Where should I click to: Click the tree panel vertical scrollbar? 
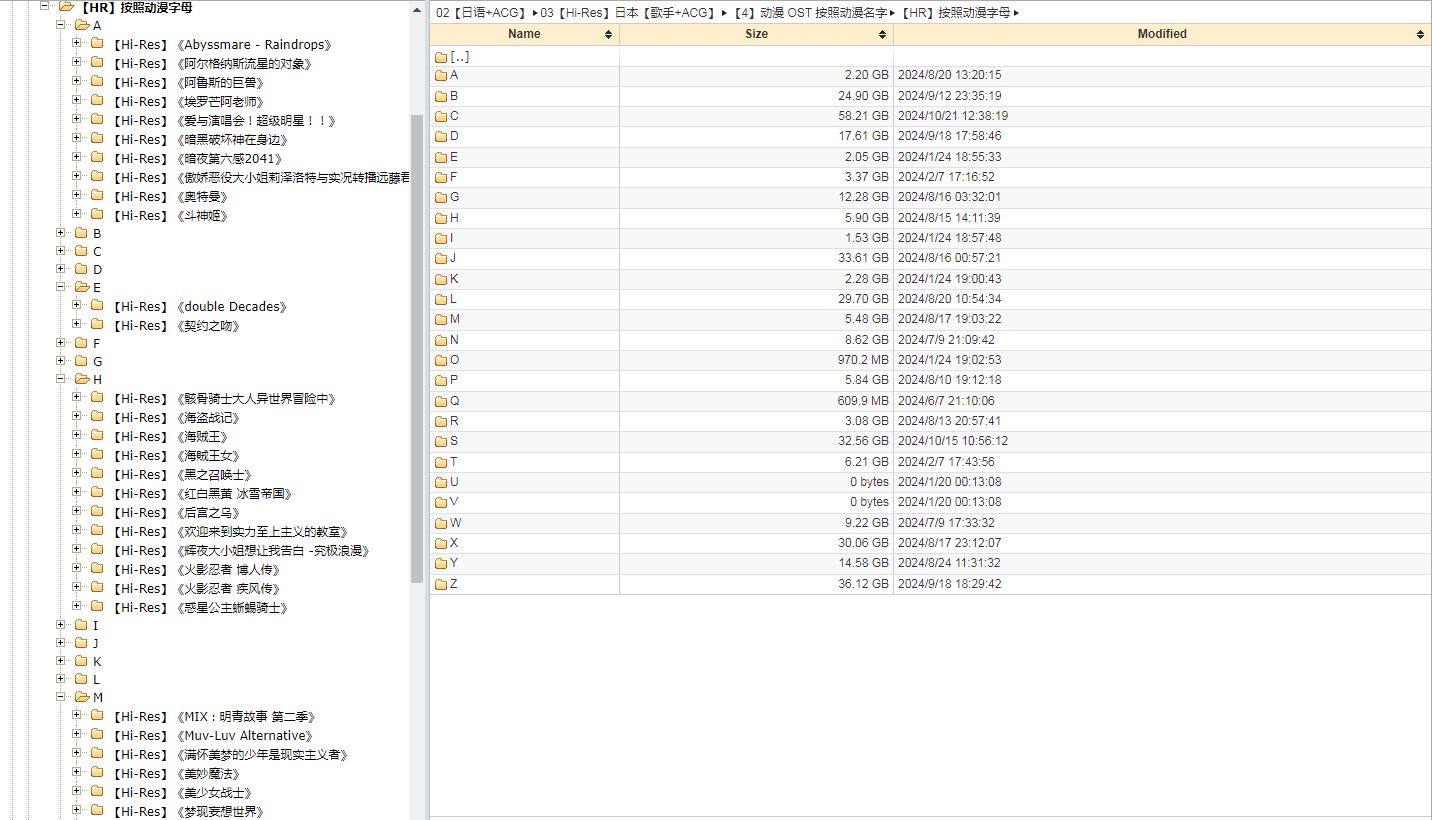tap(417, 350)
